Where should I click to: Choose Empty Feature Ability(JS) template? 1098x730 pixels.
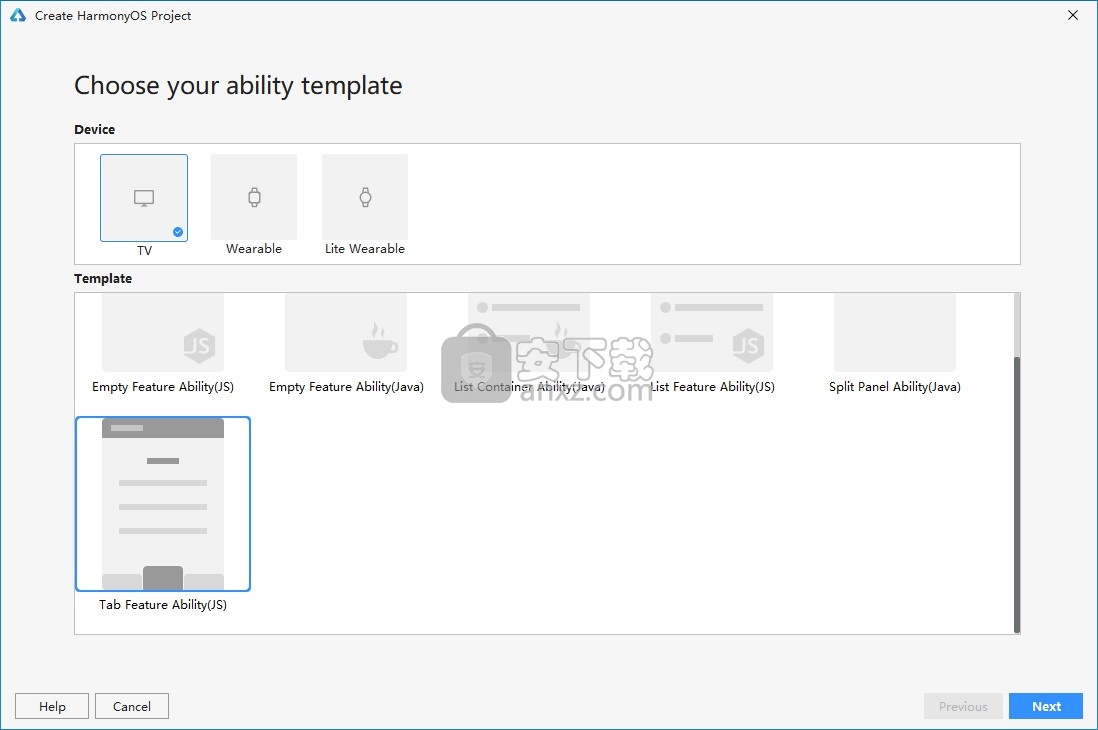[162, 333]
